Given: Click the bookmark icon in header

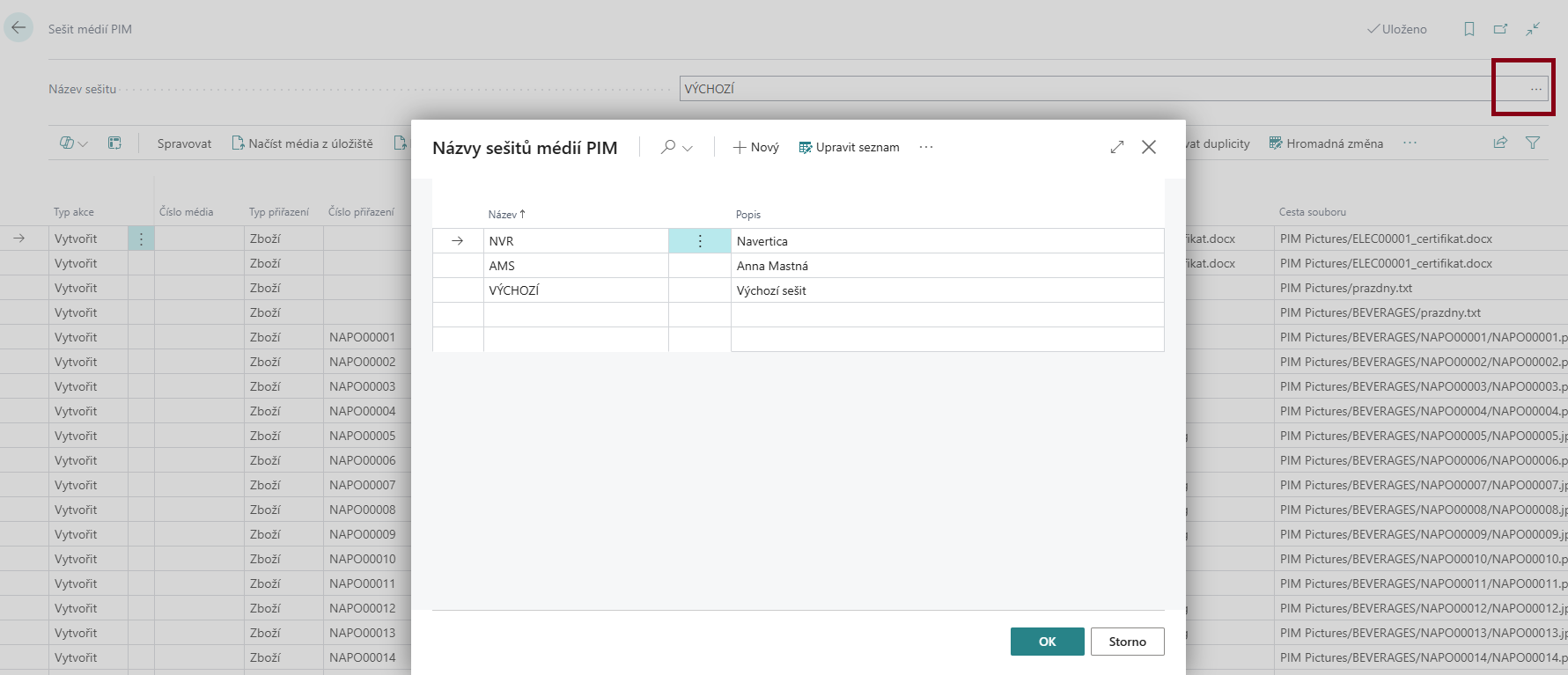Looking at the screenshot, I should [1469, 29].
